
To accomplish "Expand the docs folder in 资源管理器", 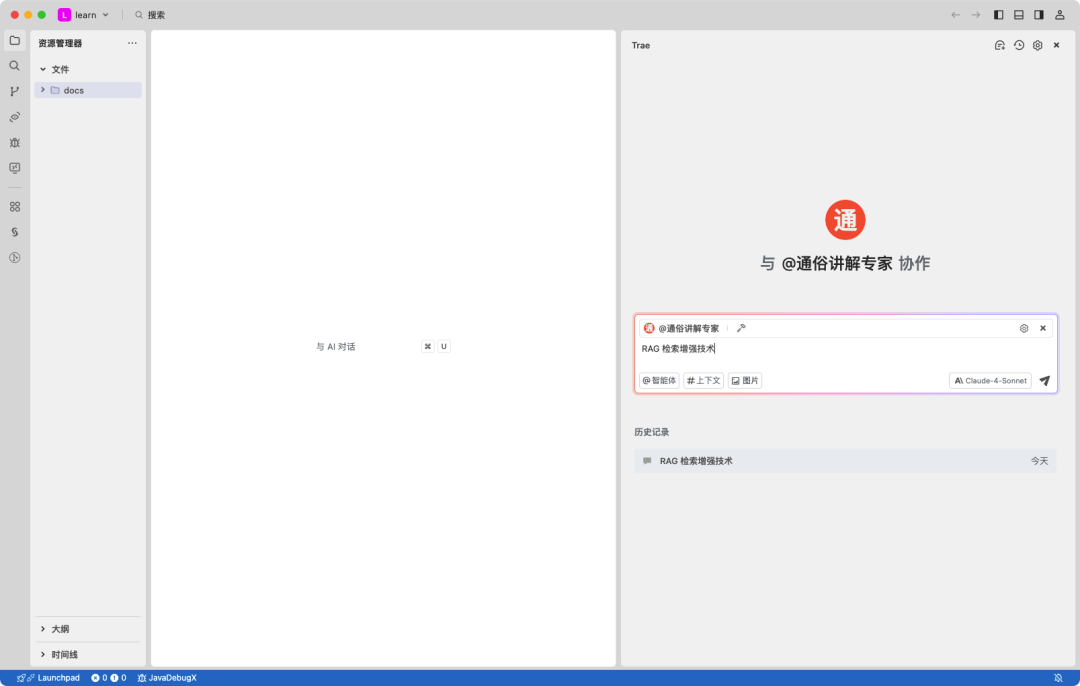I will (42, 89).
